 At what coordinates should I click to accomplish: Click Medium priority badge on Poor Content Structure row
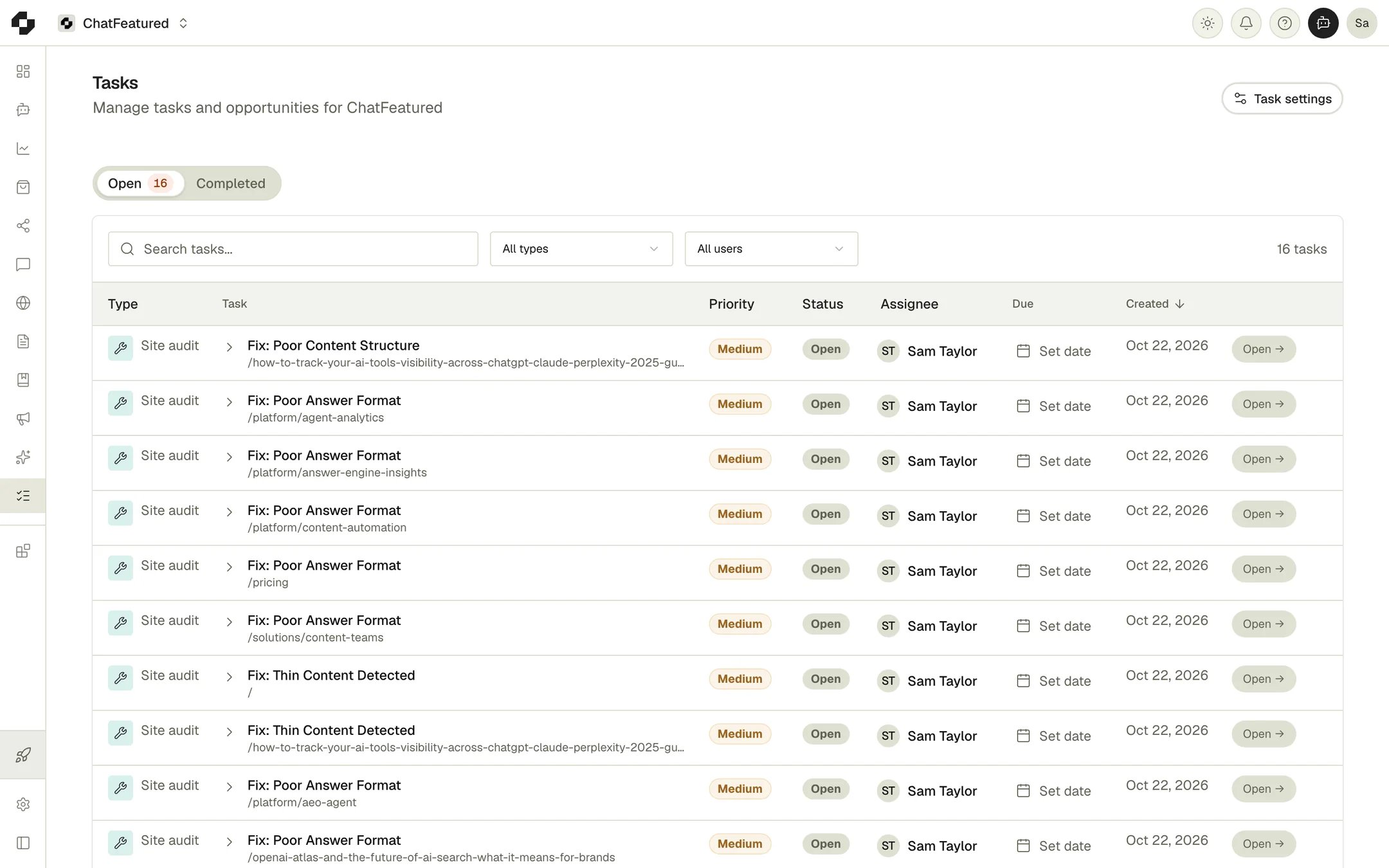[x=740, y=349]
